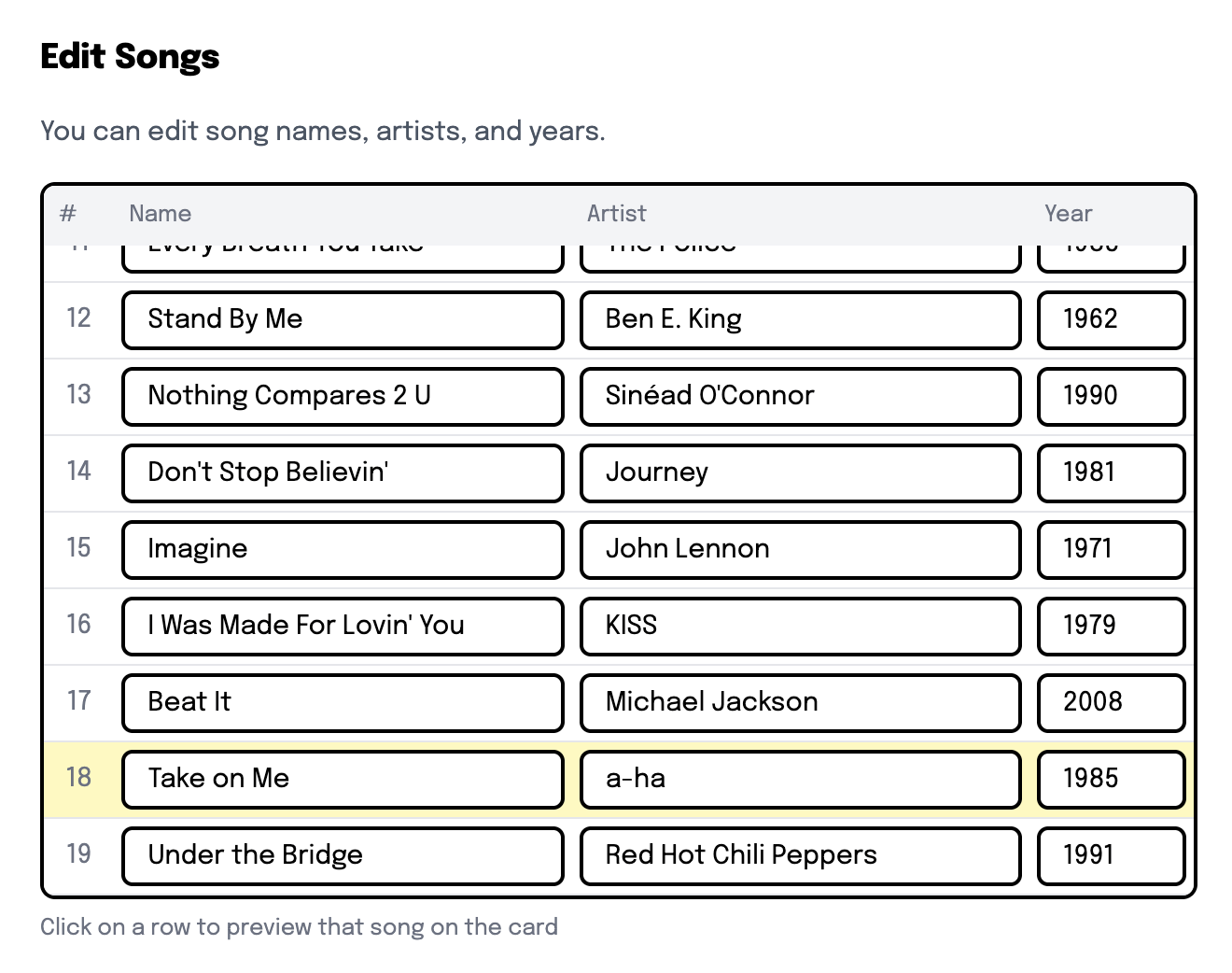Focus the 1990 year input
The height and width of the screenshot is (973, 1232).
[x=1110, y=396]
